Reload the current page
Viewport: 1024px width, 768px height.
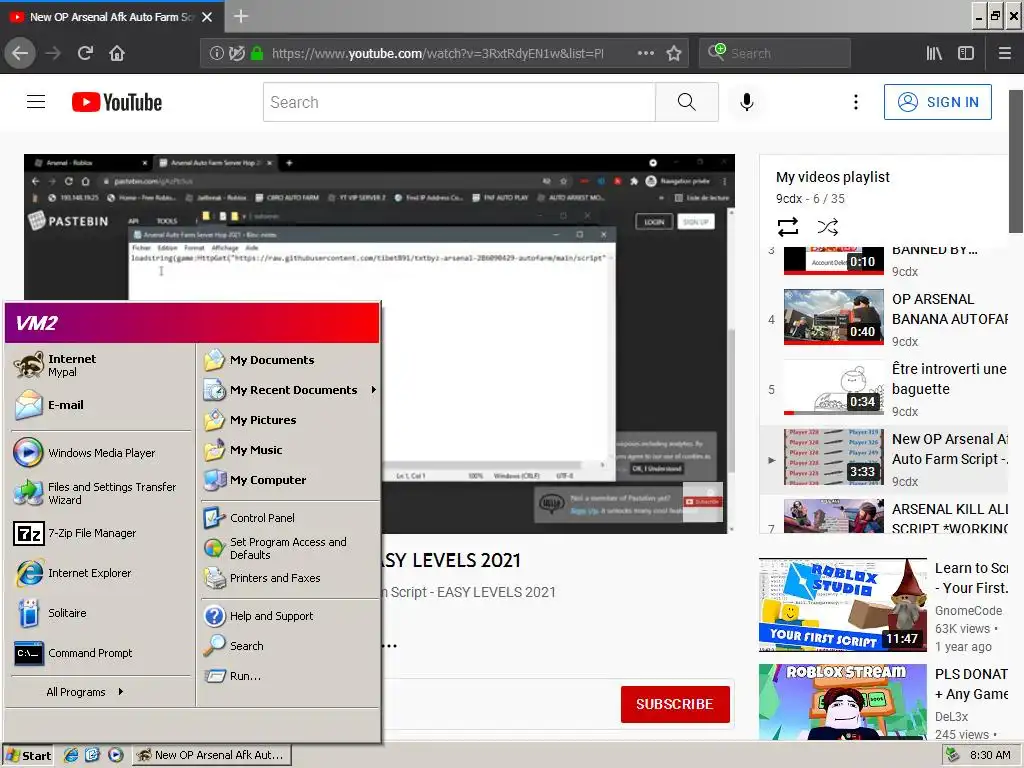tap(85, 53)
